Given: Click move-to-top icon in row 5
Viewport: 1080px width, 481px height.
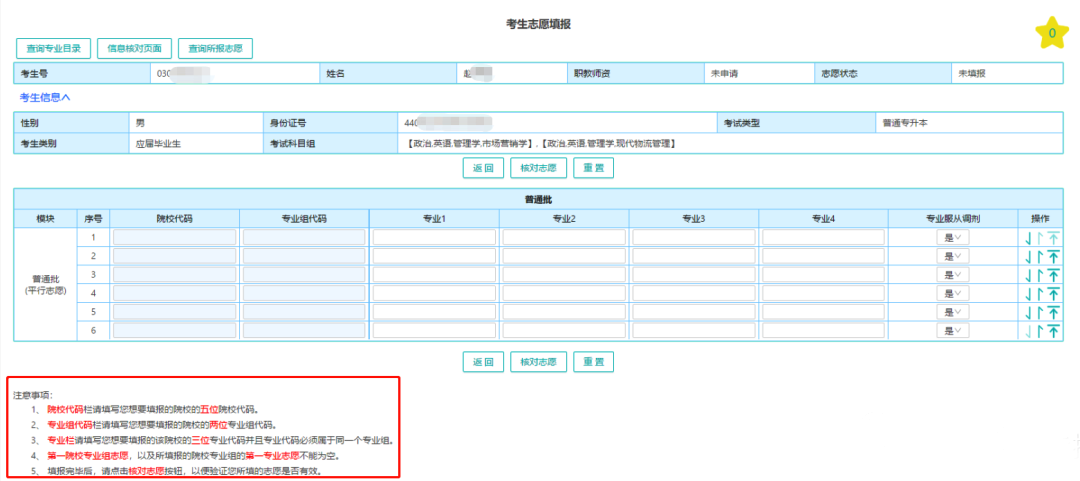Looking at the screenshot, I should coord(1054,312).
